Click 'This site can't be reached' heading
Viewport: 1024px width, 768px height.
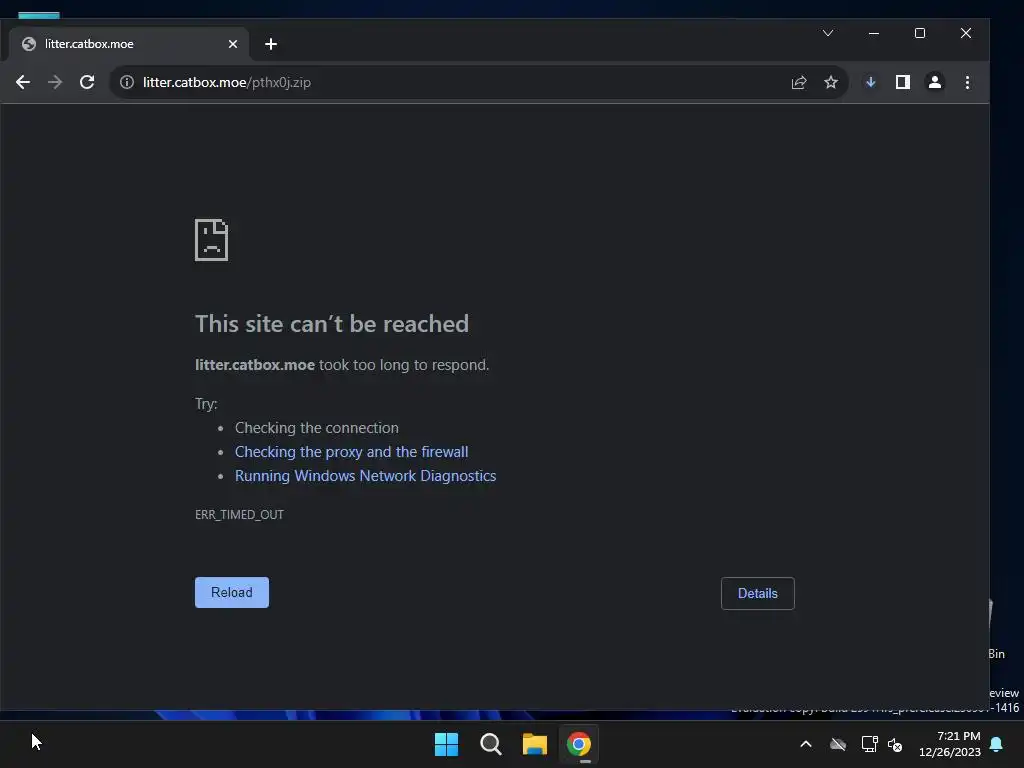pyautogui.click(x=332, y=324)
